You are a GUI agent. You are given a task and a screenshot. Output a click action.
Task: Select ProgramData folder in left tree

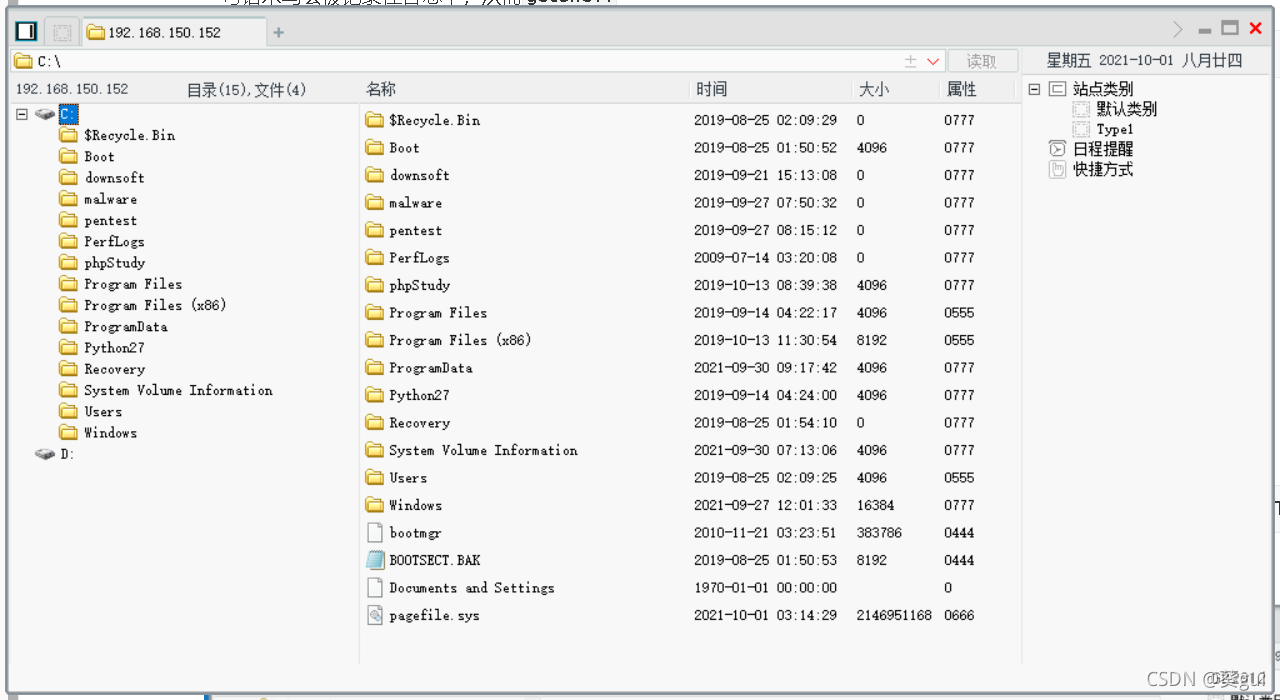[125, 326]
